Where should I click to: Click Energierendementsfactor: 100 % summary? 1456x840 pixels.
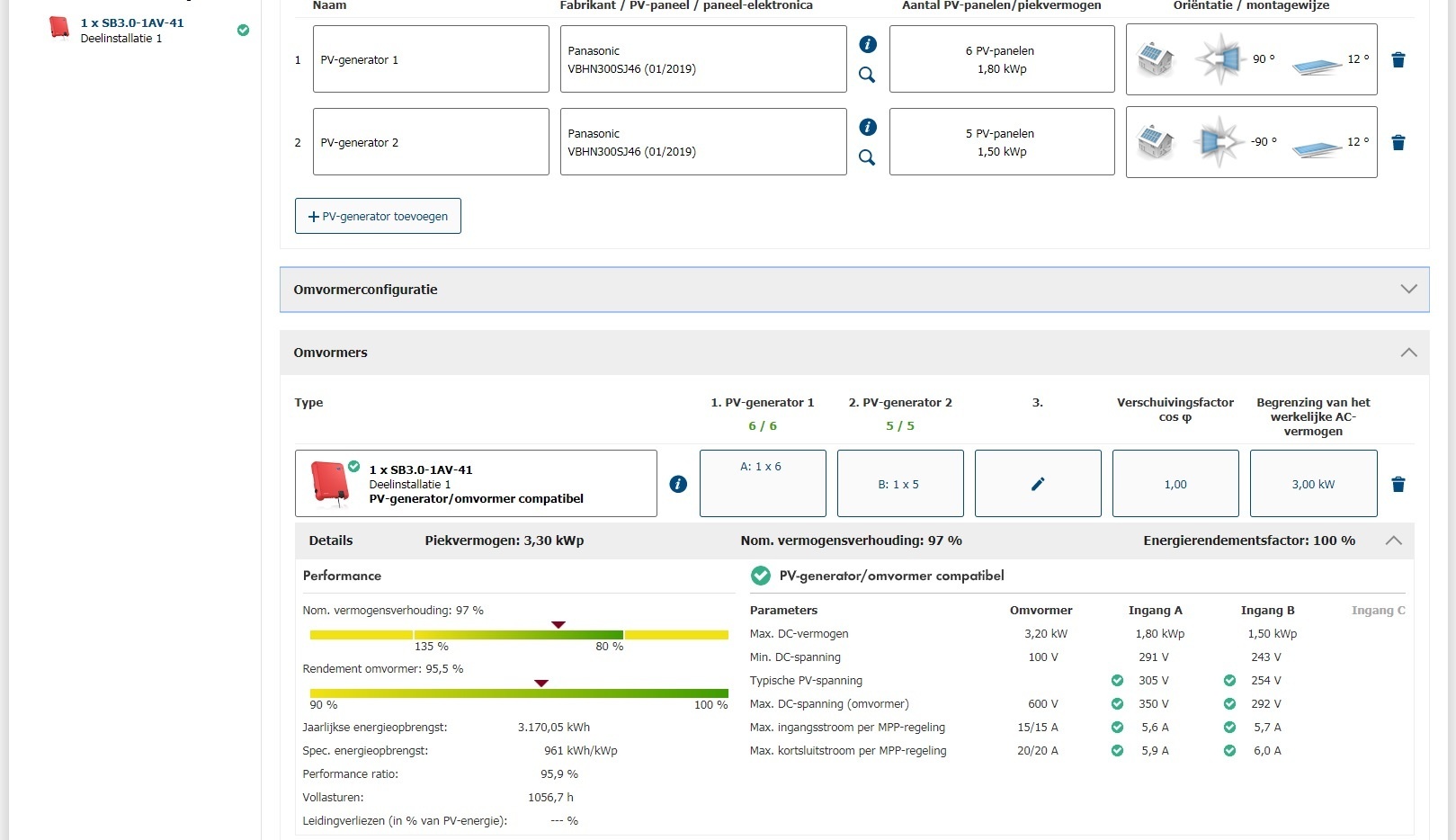coord(1249,541)
